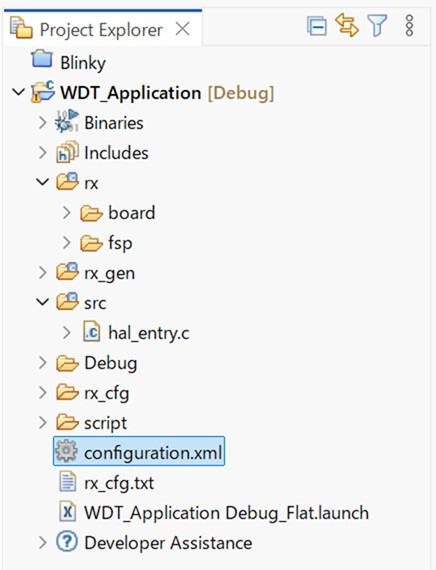This screenshot has width=436, height=570.
Task: Click the rx source folder icon
Action: point(67,181)
